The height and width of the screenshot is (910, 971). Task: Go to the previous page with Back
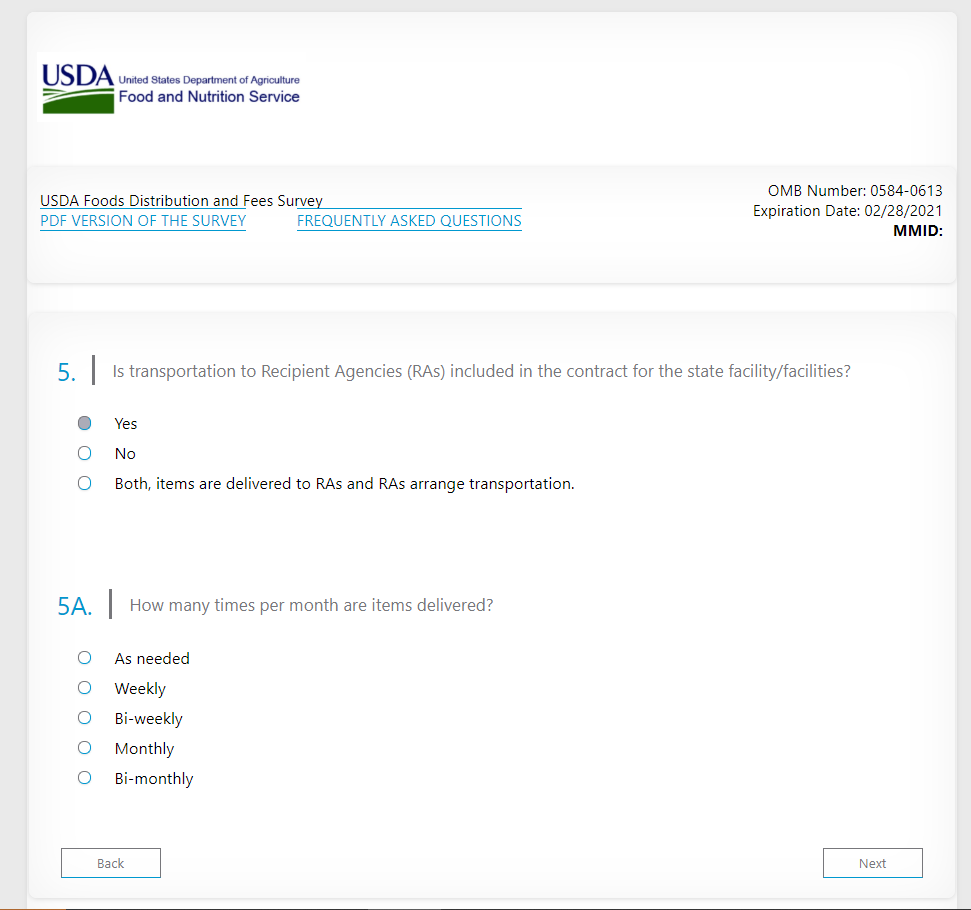111,863
